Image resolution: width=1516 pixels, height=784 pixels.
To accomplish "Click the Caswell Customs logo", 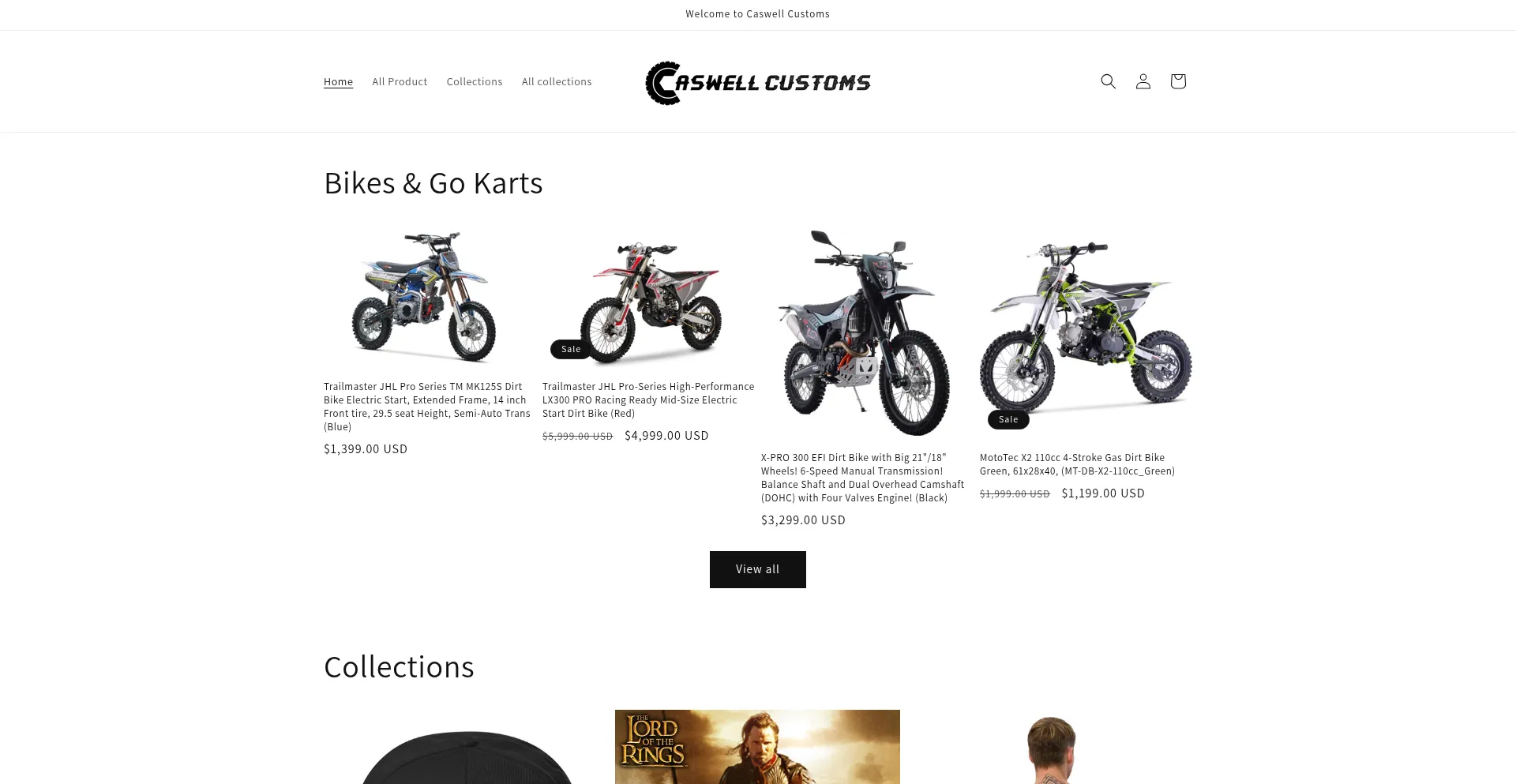I will pos(758,83).
